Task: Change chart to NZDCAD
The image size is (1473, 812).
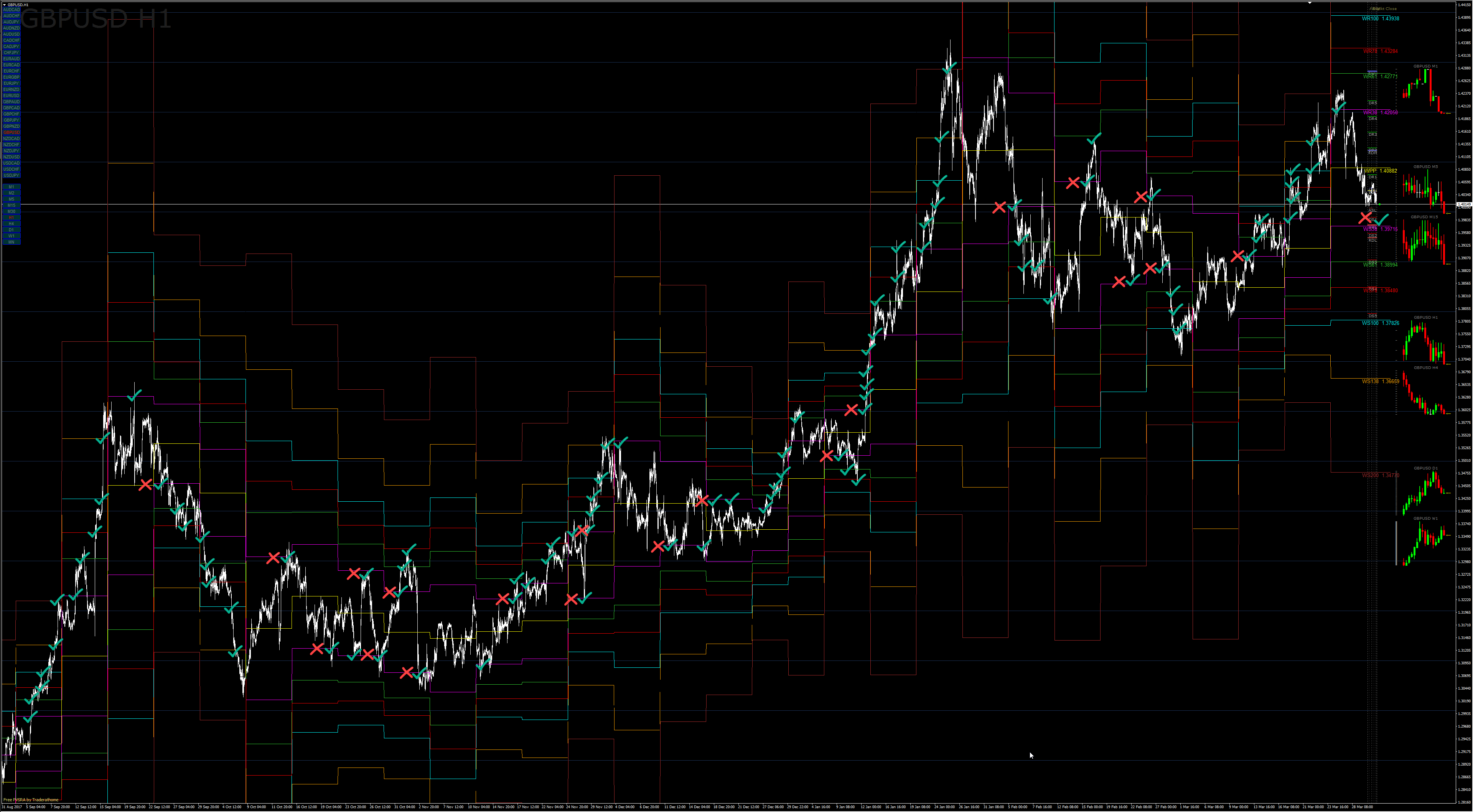Action: [x=12, y=139]
